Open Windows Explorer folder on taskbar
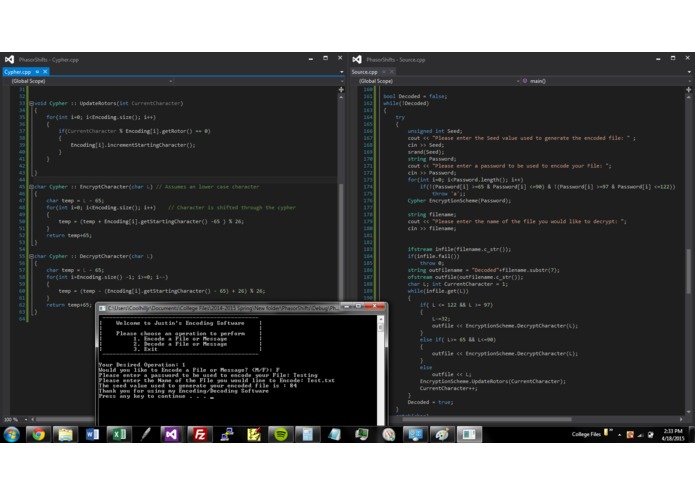 click(66, 435)
